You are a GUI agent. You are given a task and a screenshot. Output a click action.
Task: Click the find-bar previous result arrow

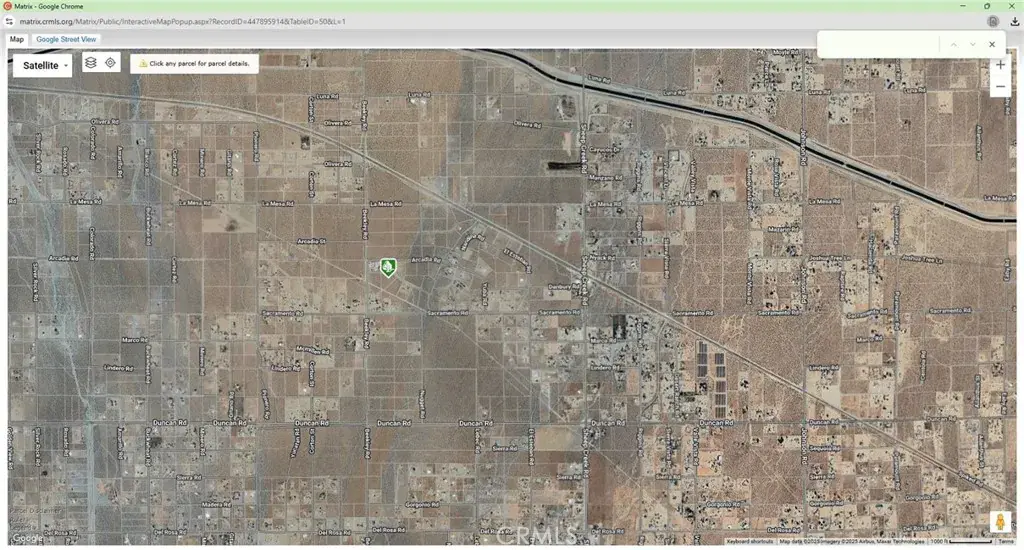tap(954, 44)
